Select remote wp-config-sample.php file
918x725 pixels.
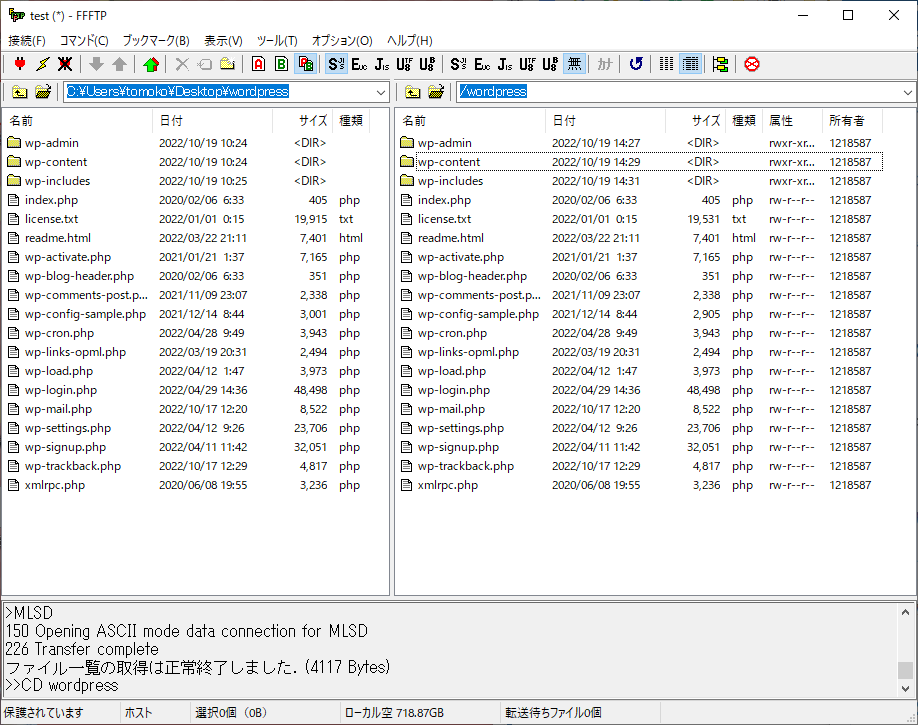[478, 314]
